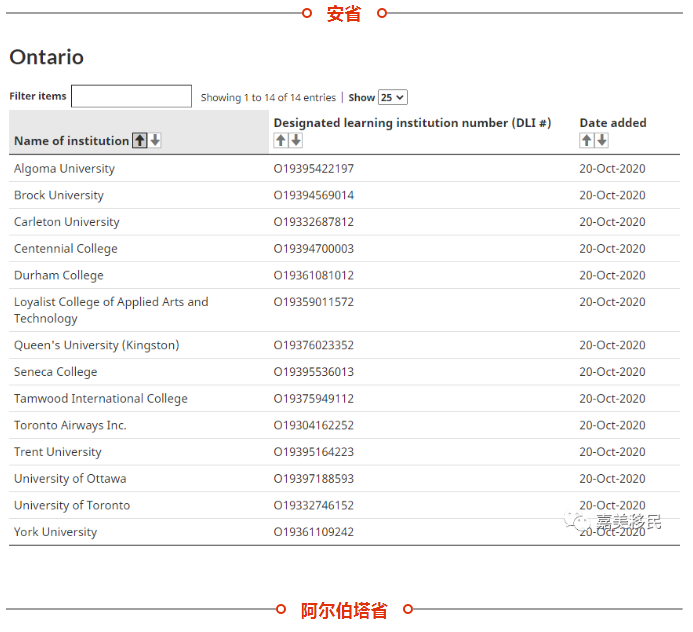
Task: Select Queen's University (Kingston) row
Action: 96,346
